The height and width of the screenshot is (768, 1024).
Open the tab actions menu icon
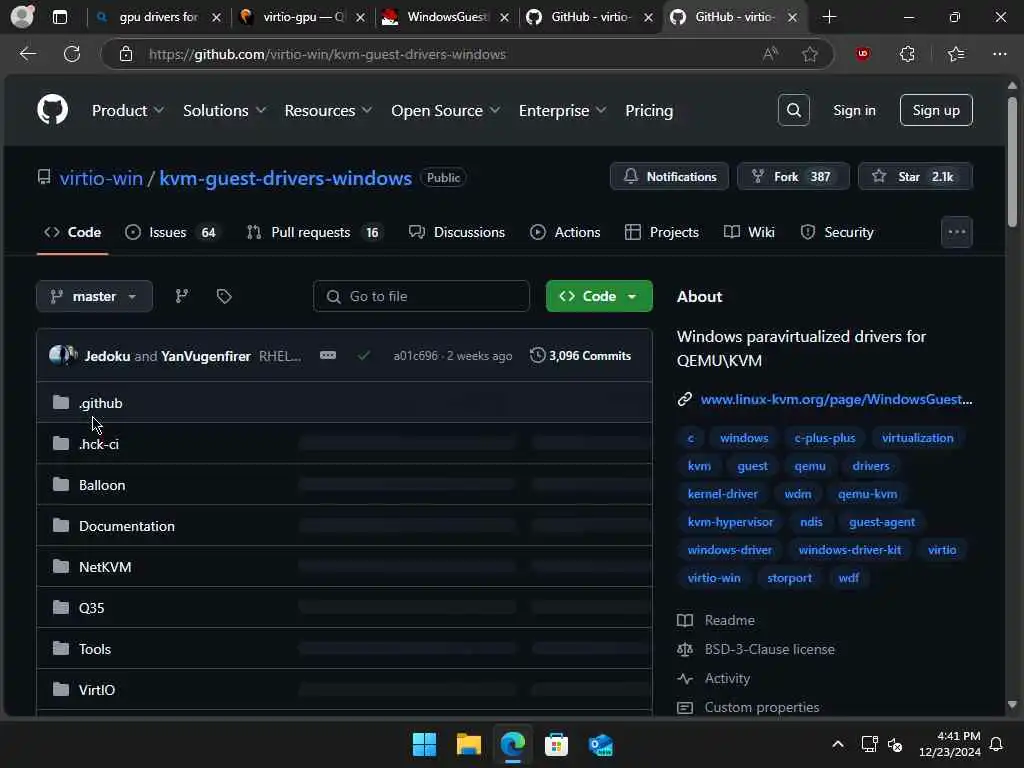tap(59, 17)
